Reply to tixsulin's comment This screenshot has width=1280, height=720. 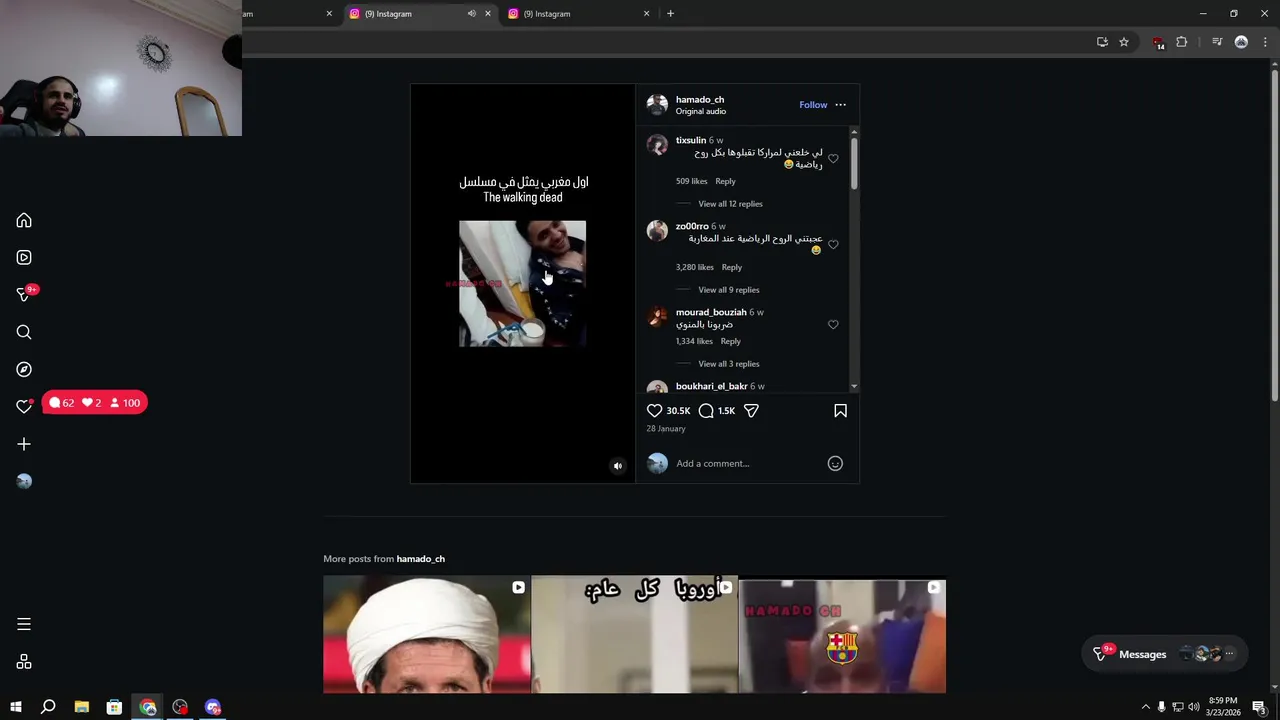725,181
